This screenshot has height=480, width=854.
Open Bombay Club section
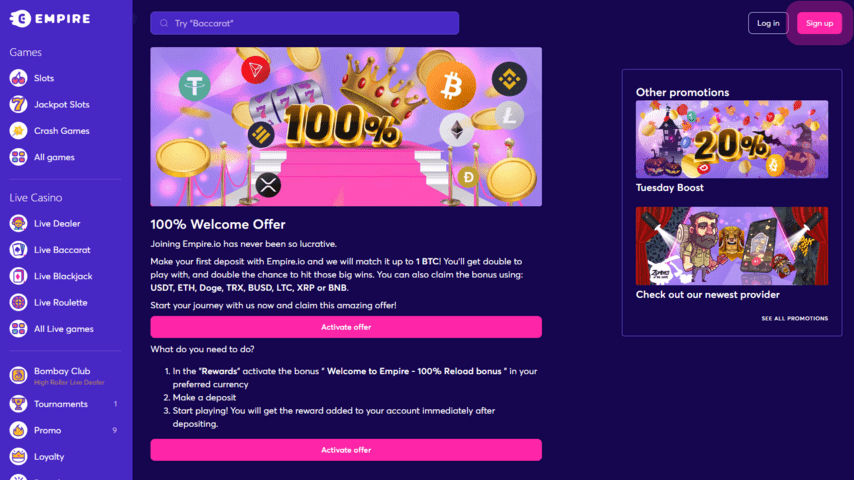[x=65, y=375]
